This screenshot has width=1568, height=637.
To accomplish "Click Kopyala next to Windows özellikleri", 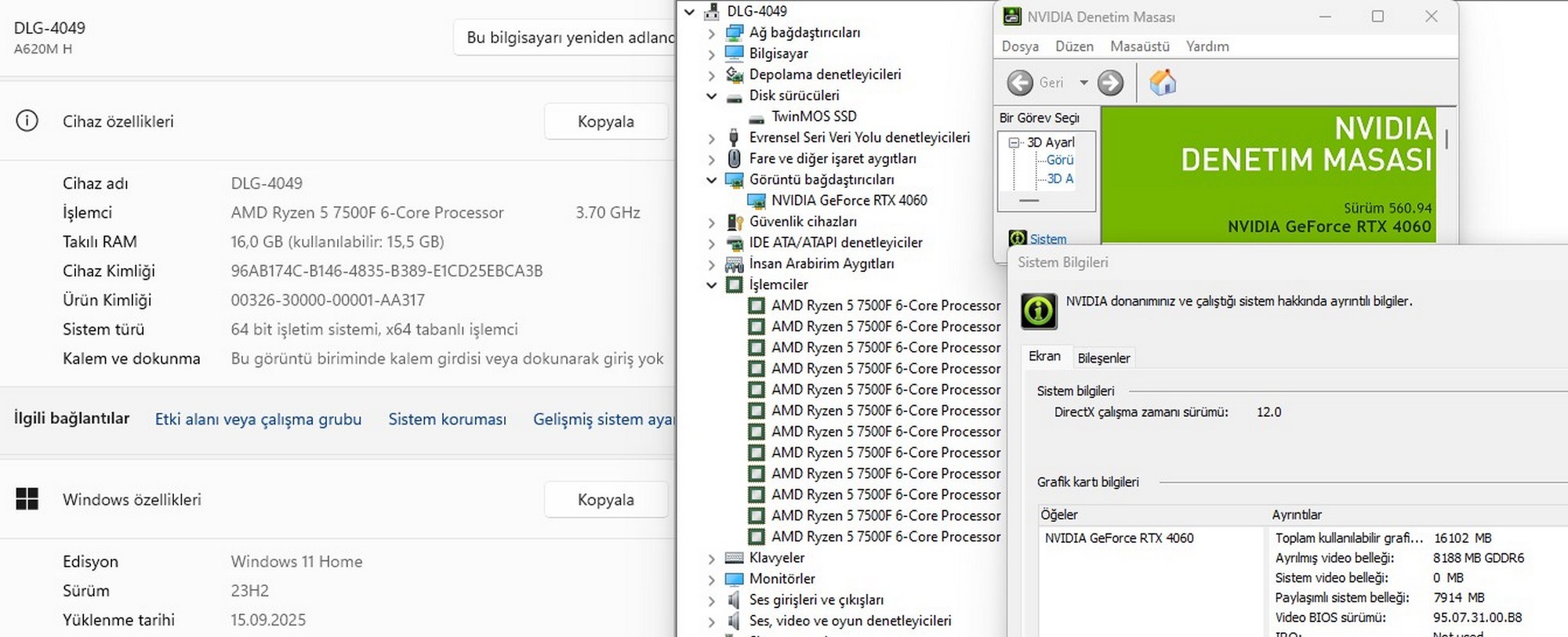I will click(606, 500).
